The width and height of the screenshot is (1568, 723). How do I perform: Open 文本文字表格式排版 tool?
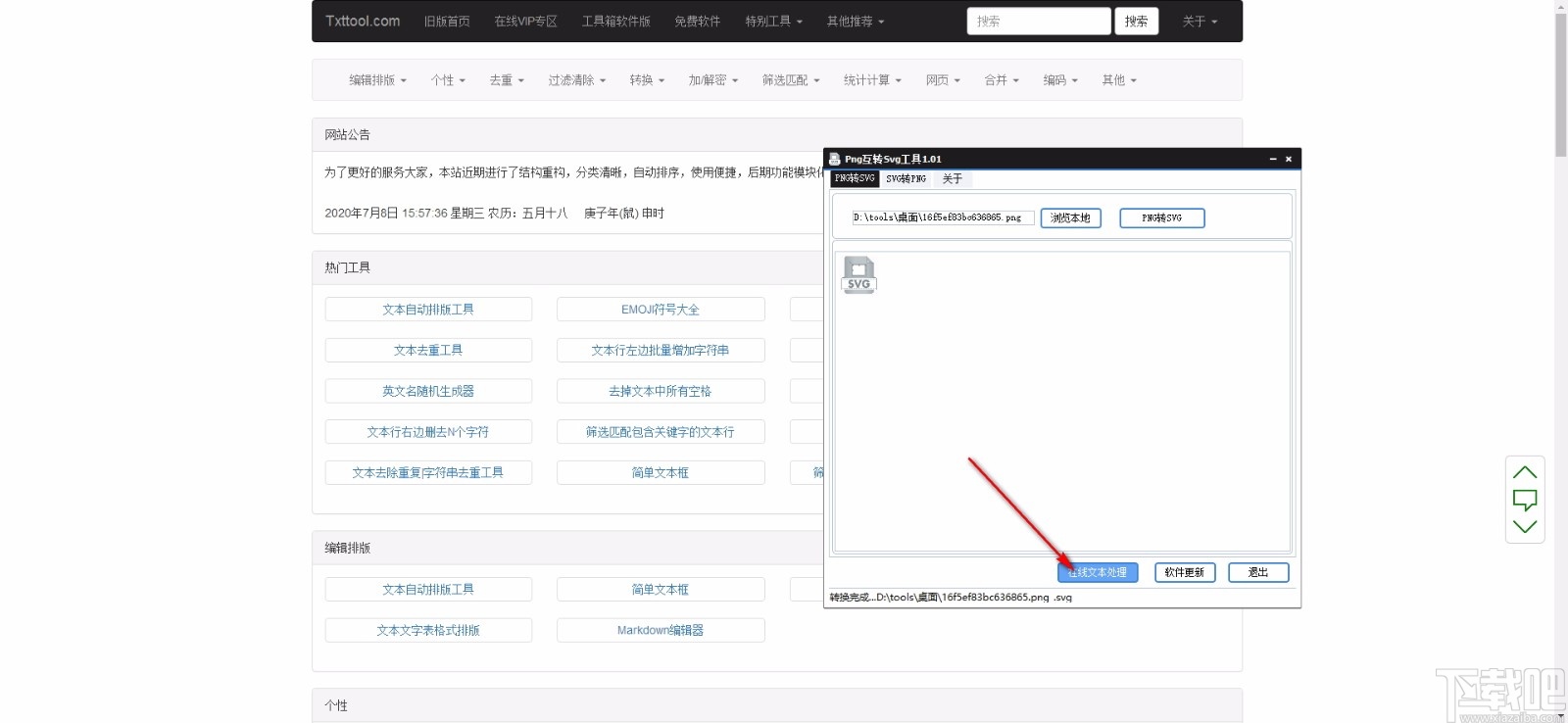click(x=428, y=631)
